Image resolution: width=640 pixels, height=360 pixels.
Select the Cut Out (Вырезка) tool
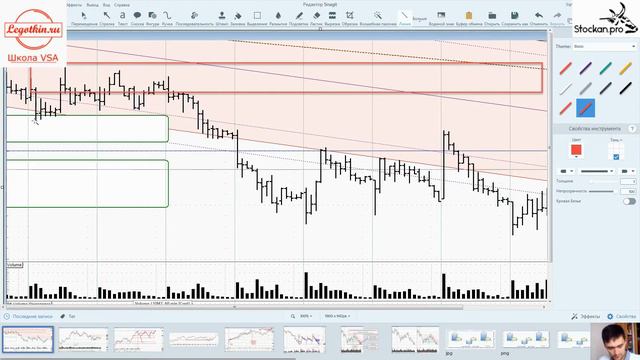pyautogui.click(x=332, y=18)
